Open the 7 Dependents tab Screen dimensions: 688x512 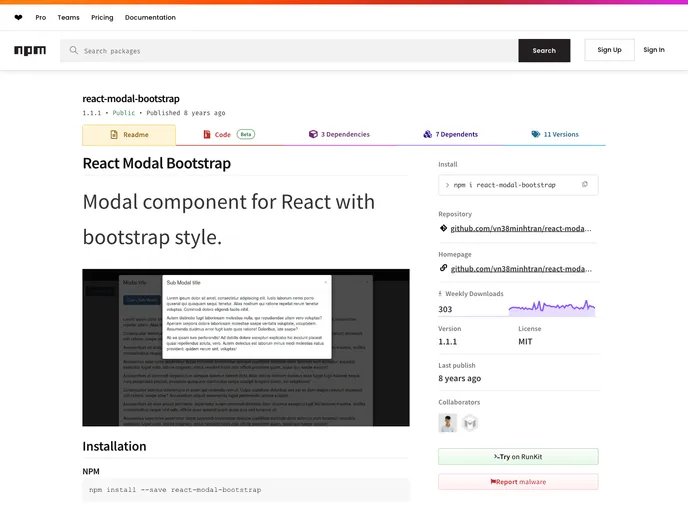pyautogui.click(x=451, y=134)
